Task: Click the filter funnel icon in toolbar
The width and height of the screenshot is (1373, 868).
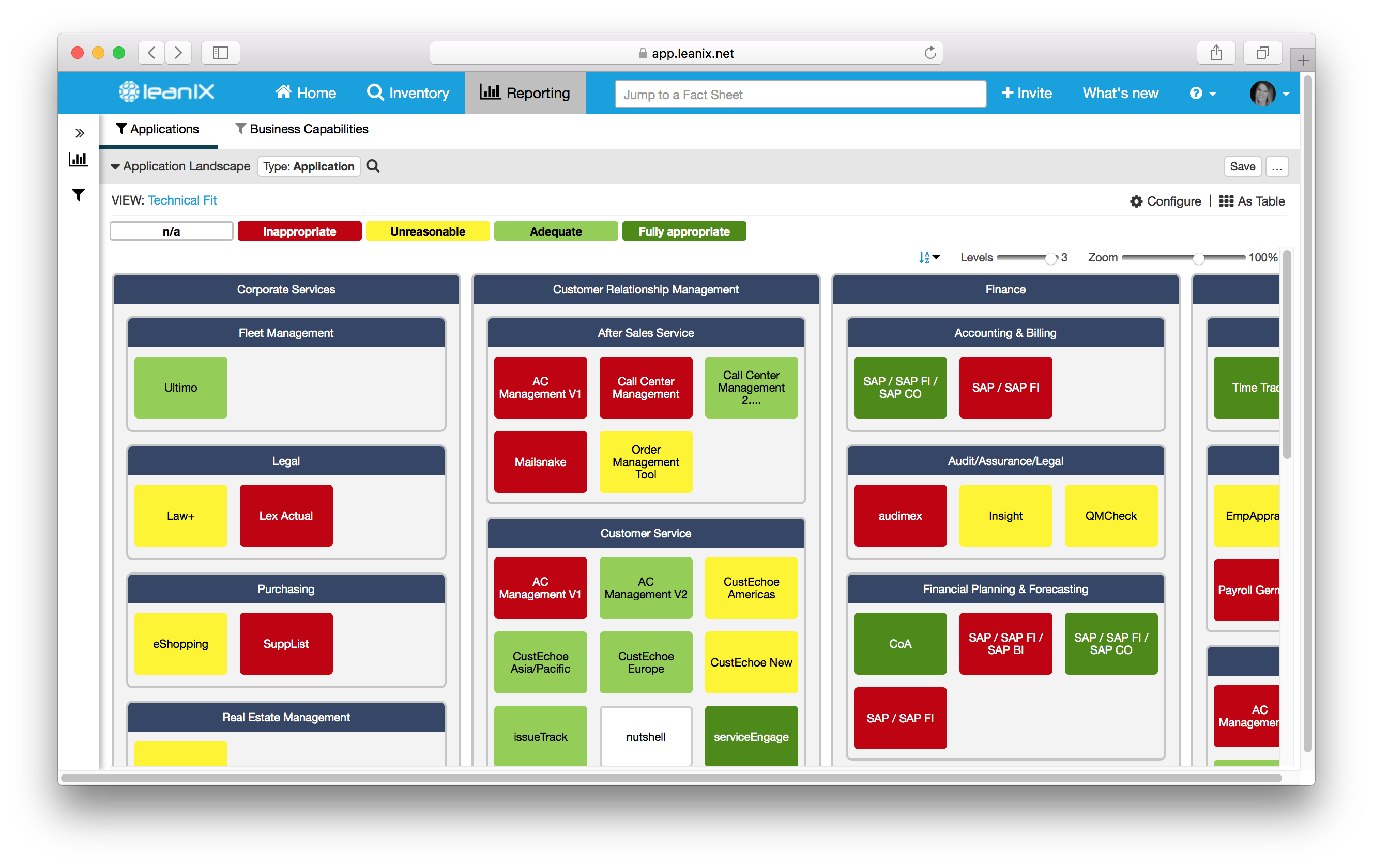Action: (79, 195)
